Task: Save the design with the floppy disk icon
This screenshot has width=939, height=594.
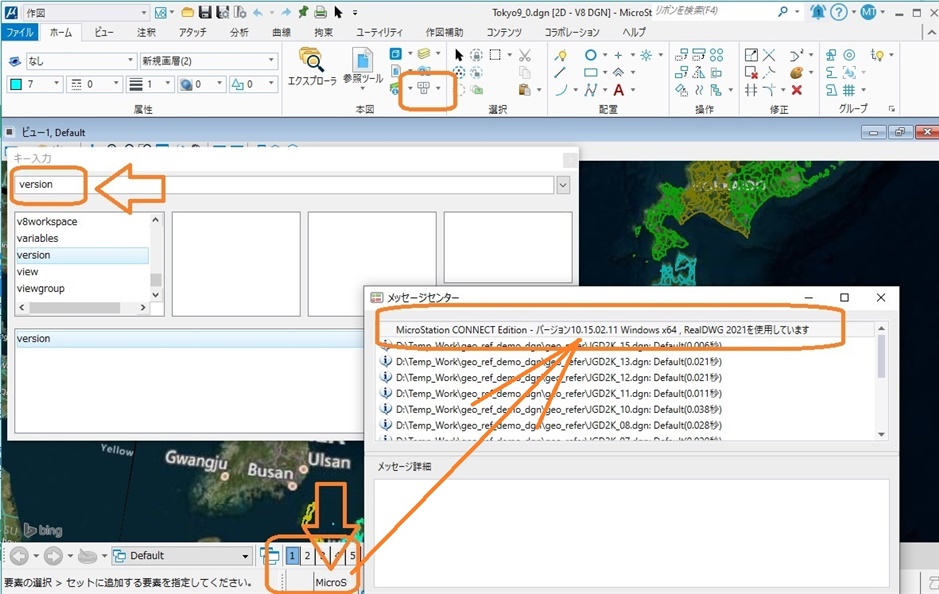Action: pyautogui.click(x=205, y=12)
